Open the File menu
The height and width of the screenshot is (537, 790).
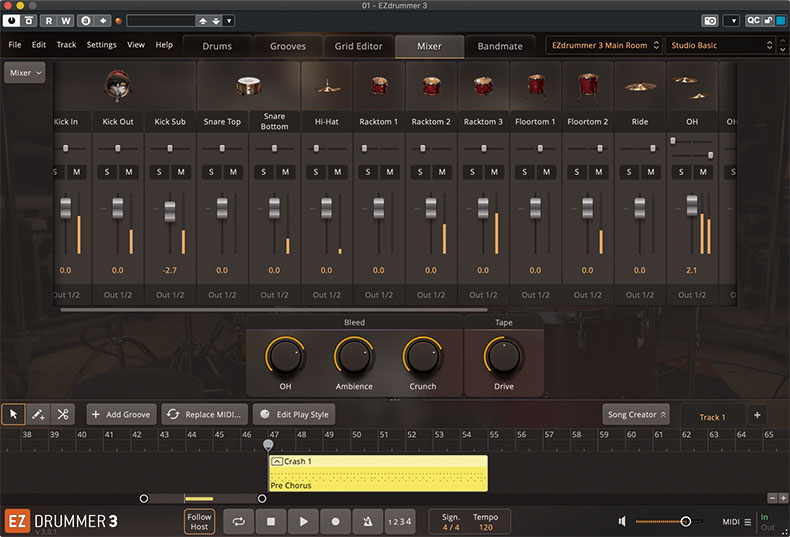pyautogui.click(x=15, y=45)
